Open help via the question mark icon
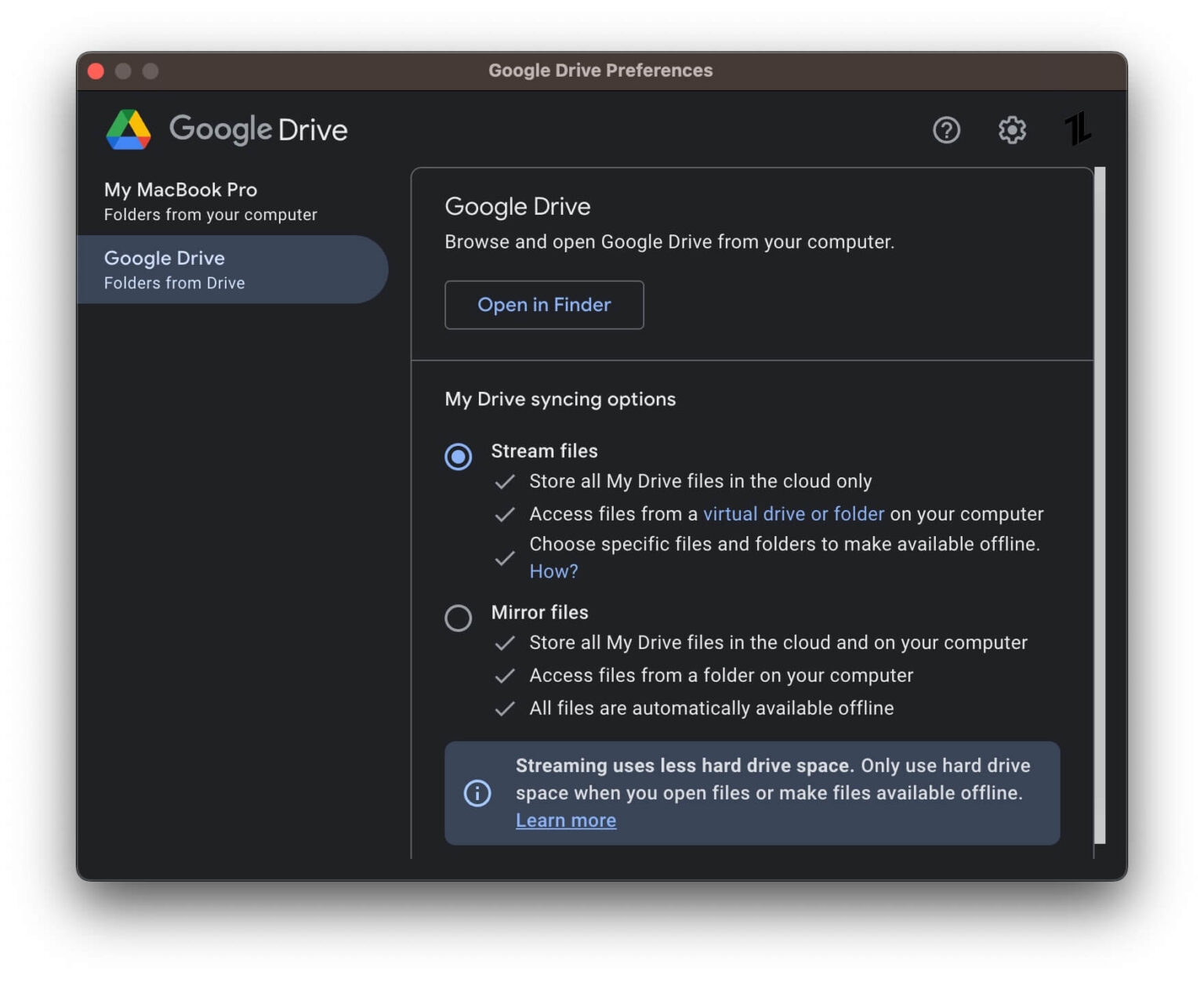 pyautogui.click(x=946, y=131)
